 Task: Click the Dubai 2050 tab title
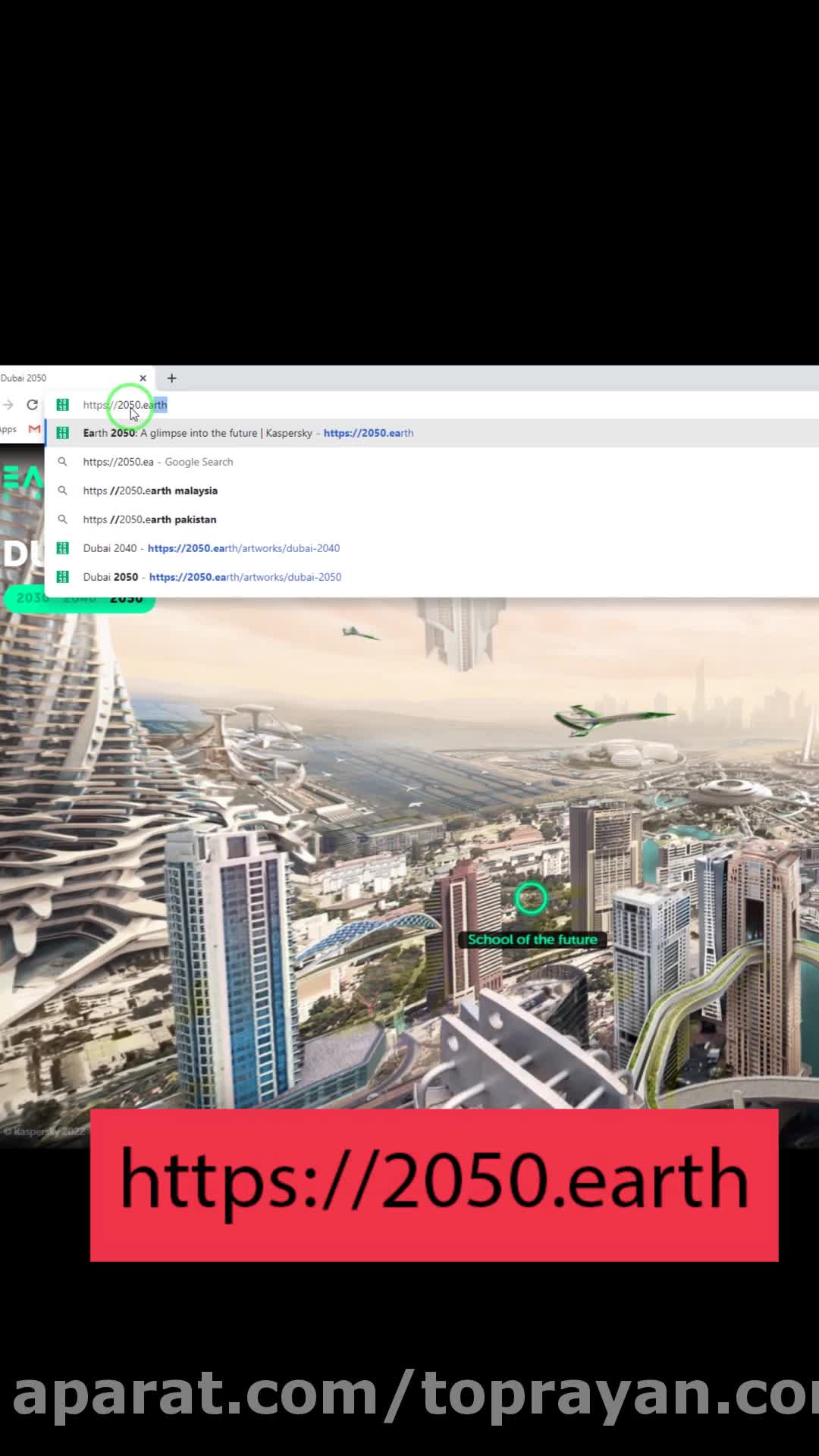point(24,378)
